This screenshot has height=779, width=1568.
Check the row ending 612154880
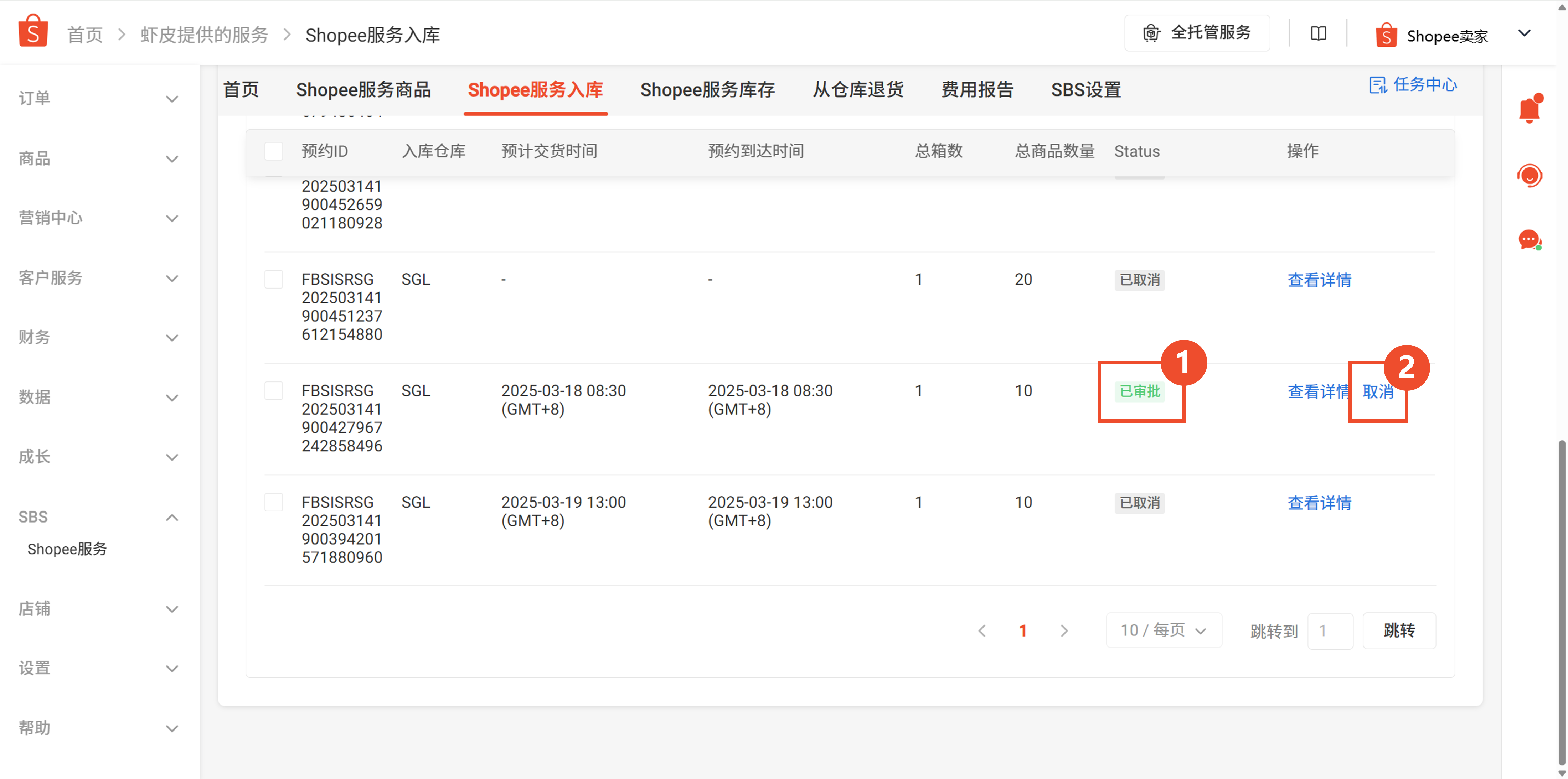[x=274, y=279]
